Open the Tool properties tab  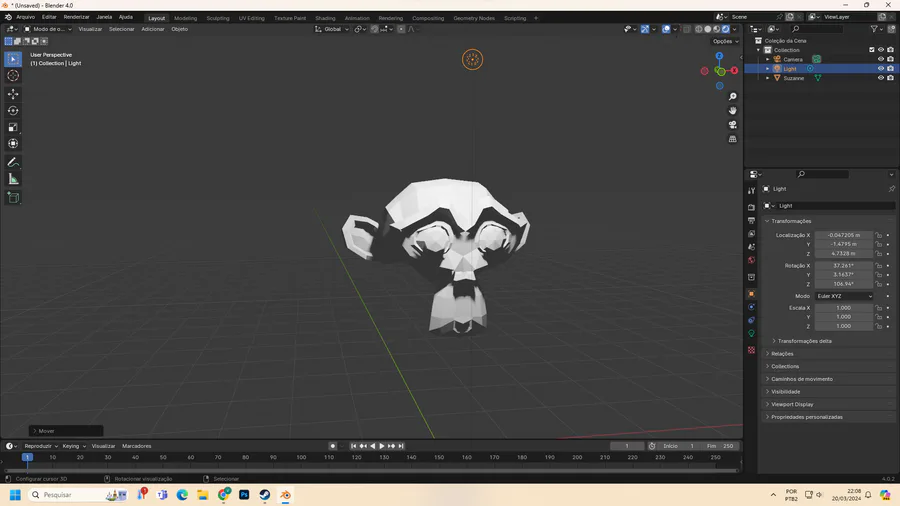click(x=751, y=190)
